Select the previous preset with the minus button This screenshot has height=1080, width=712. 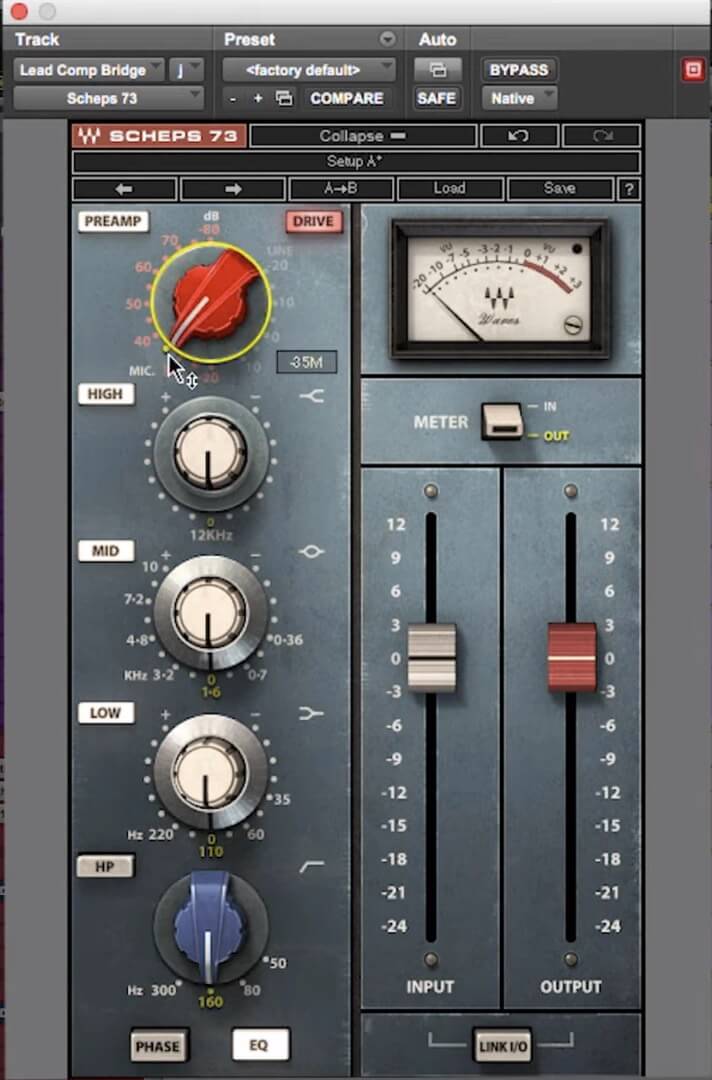pos(233,98)
